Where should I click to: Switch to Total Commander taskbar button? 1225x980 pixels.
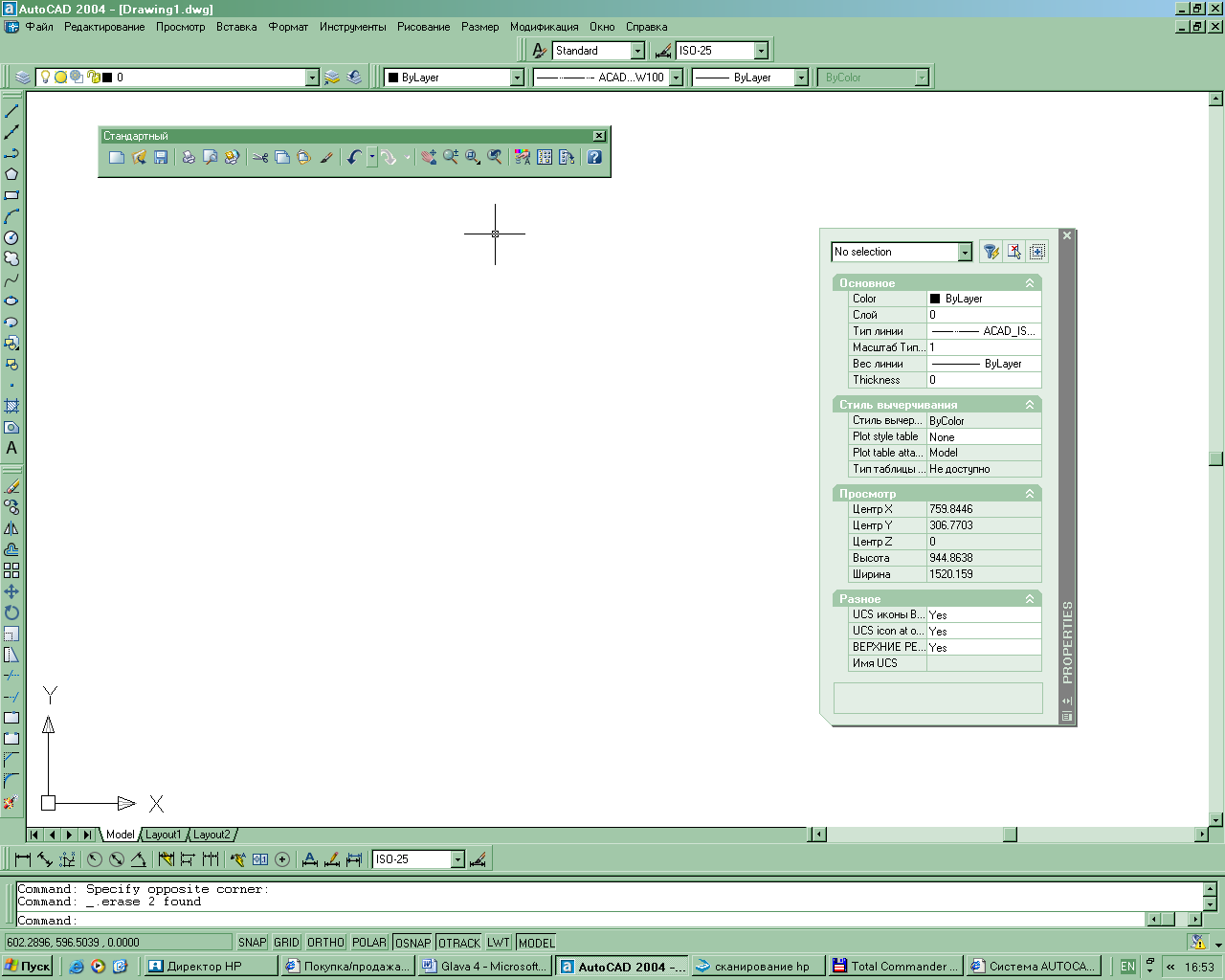(x=896, y=967)
